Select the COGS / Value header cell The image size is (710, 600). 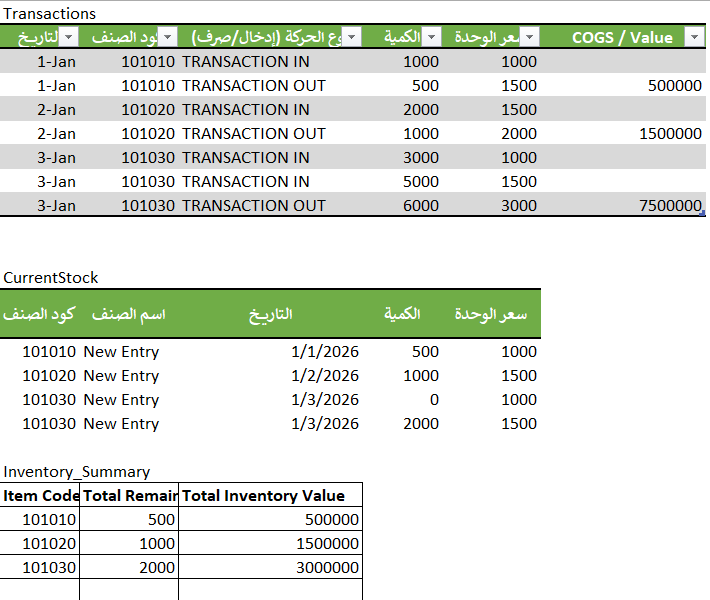pyautogui.click(x=621, y=38)
